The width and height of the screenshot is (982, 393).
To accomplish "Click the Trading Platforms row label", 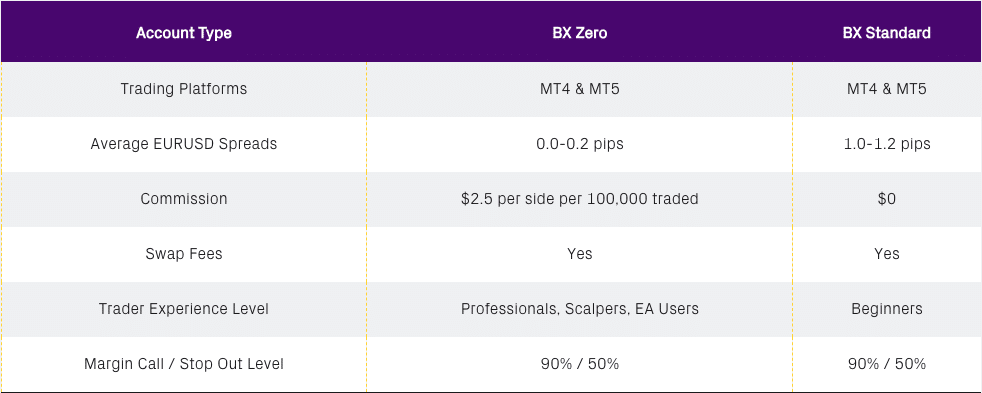I will click(x=183, y=89).
